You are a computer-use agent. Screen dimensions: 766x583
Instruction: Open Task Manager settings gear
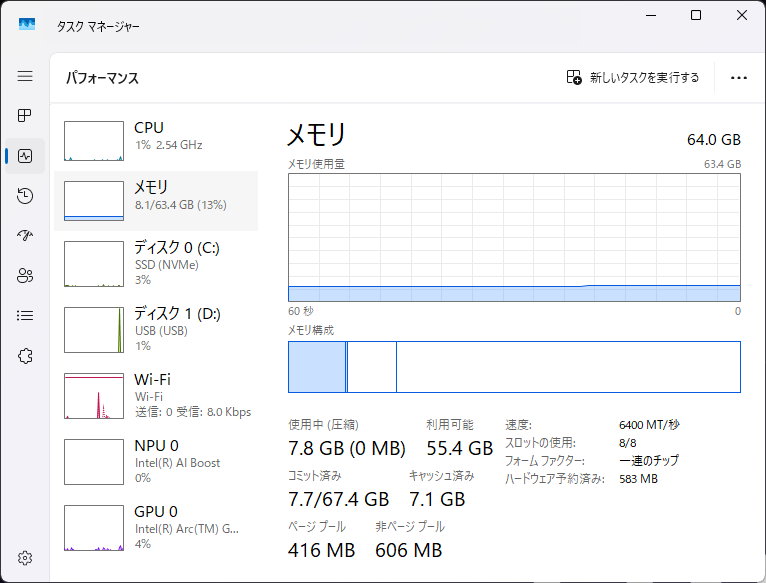point(25,558)
